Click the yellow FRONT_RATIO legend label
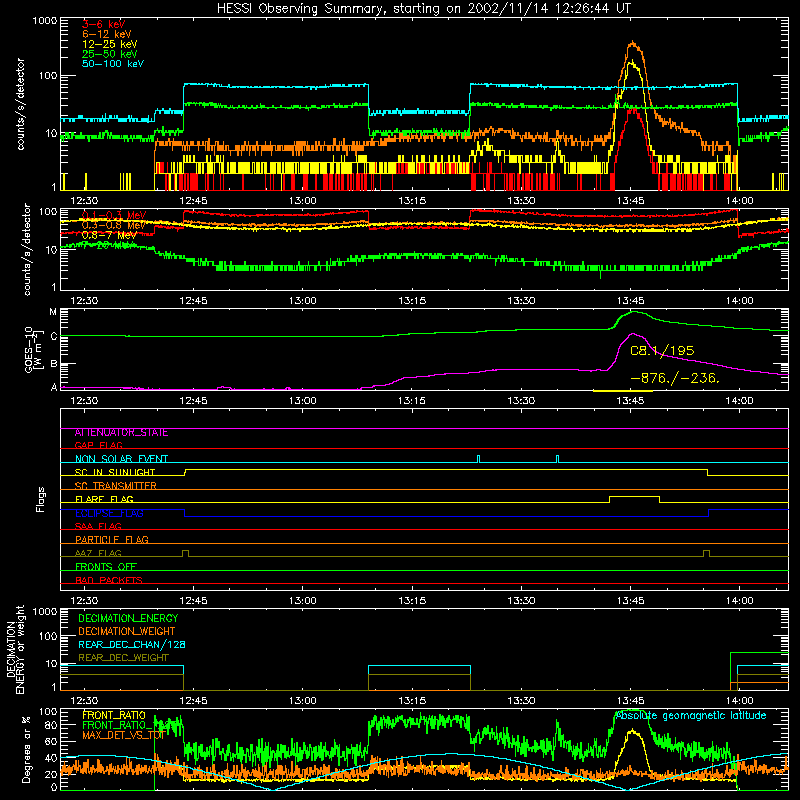The height and width of the screenshot is (800, 800). 114,715
